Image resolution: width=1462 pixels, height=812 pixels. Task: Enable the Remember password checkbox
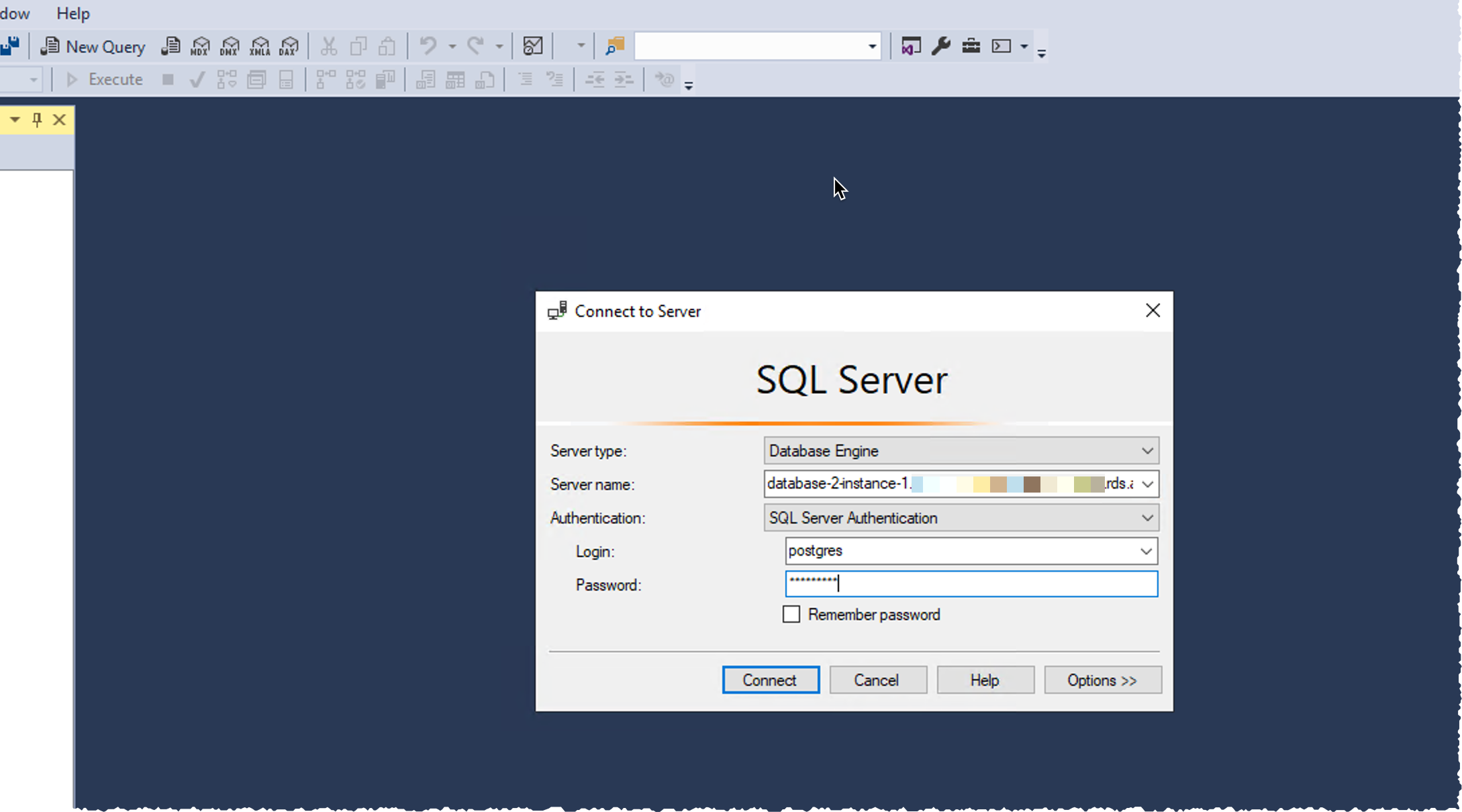pos(791,615)
